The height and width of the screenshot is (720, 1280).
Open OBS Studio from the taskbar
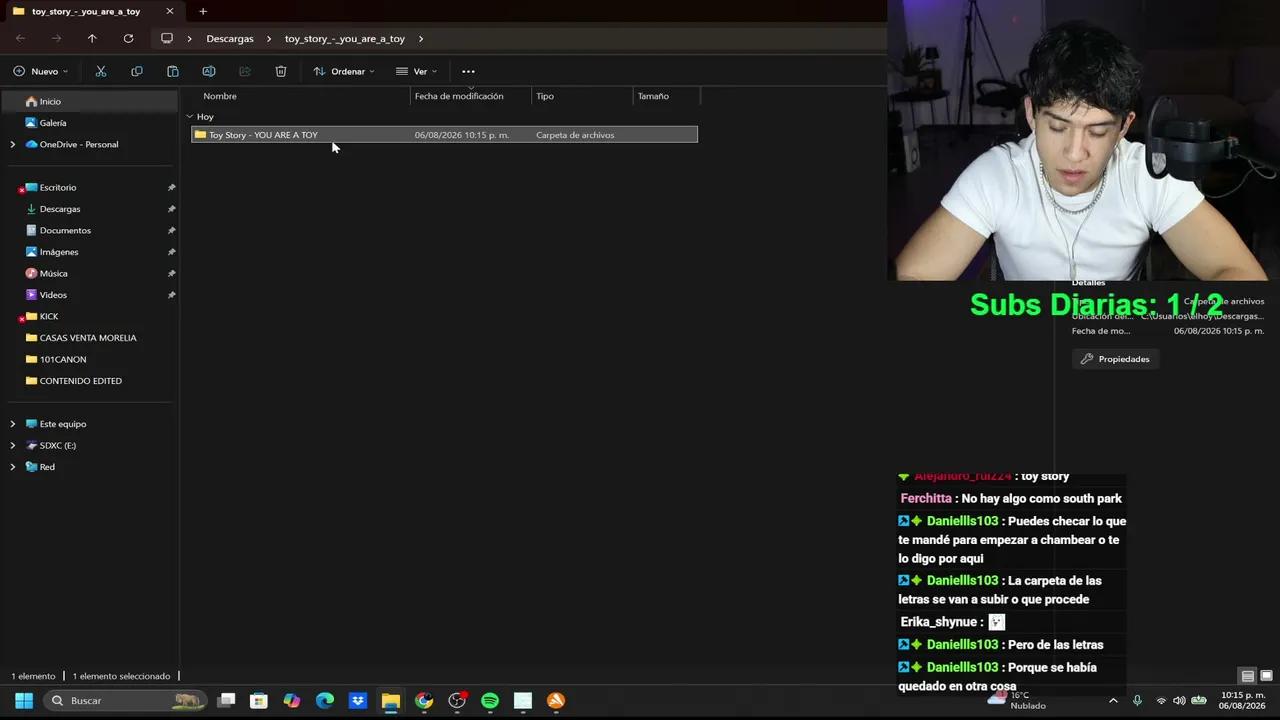457,700
